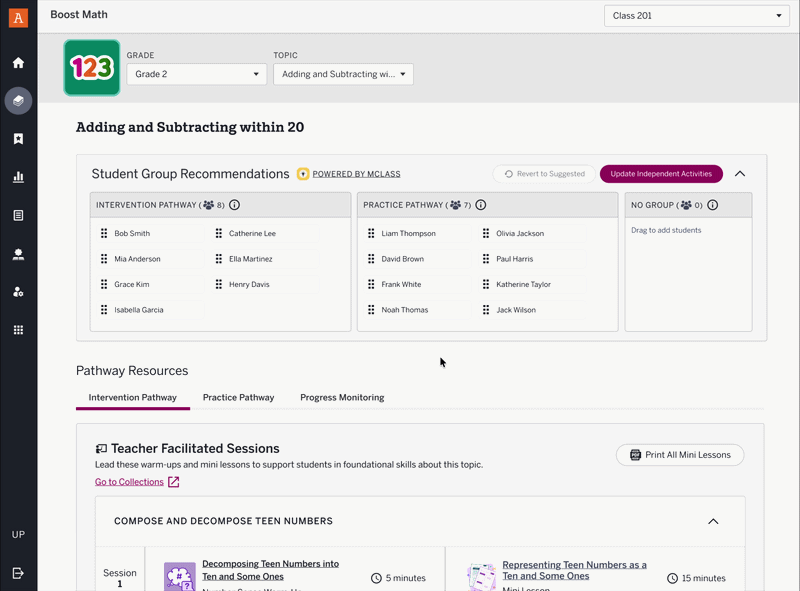Click the info icon beside No Group
The image size is (800, 591).
(712, 205)
